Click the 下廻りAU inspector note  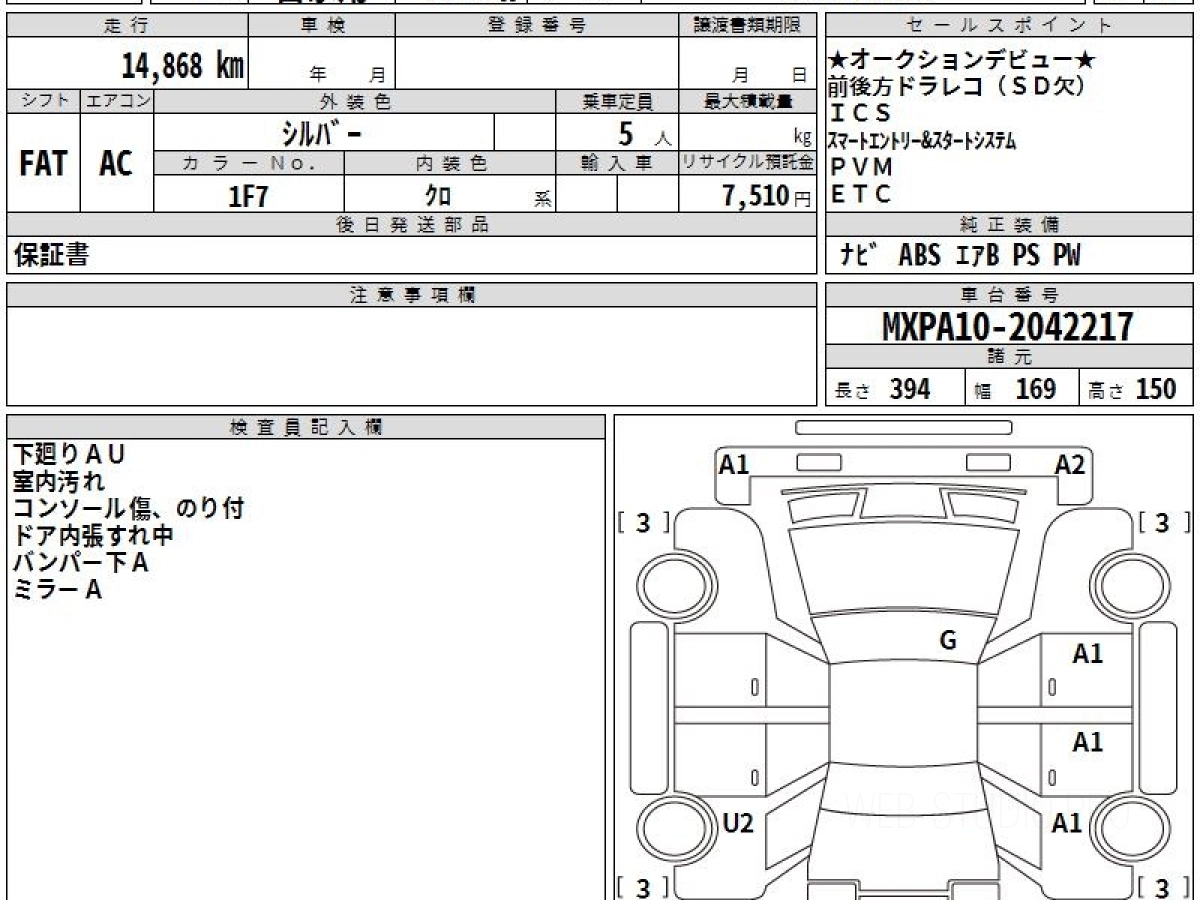click(x=69, y=455)
